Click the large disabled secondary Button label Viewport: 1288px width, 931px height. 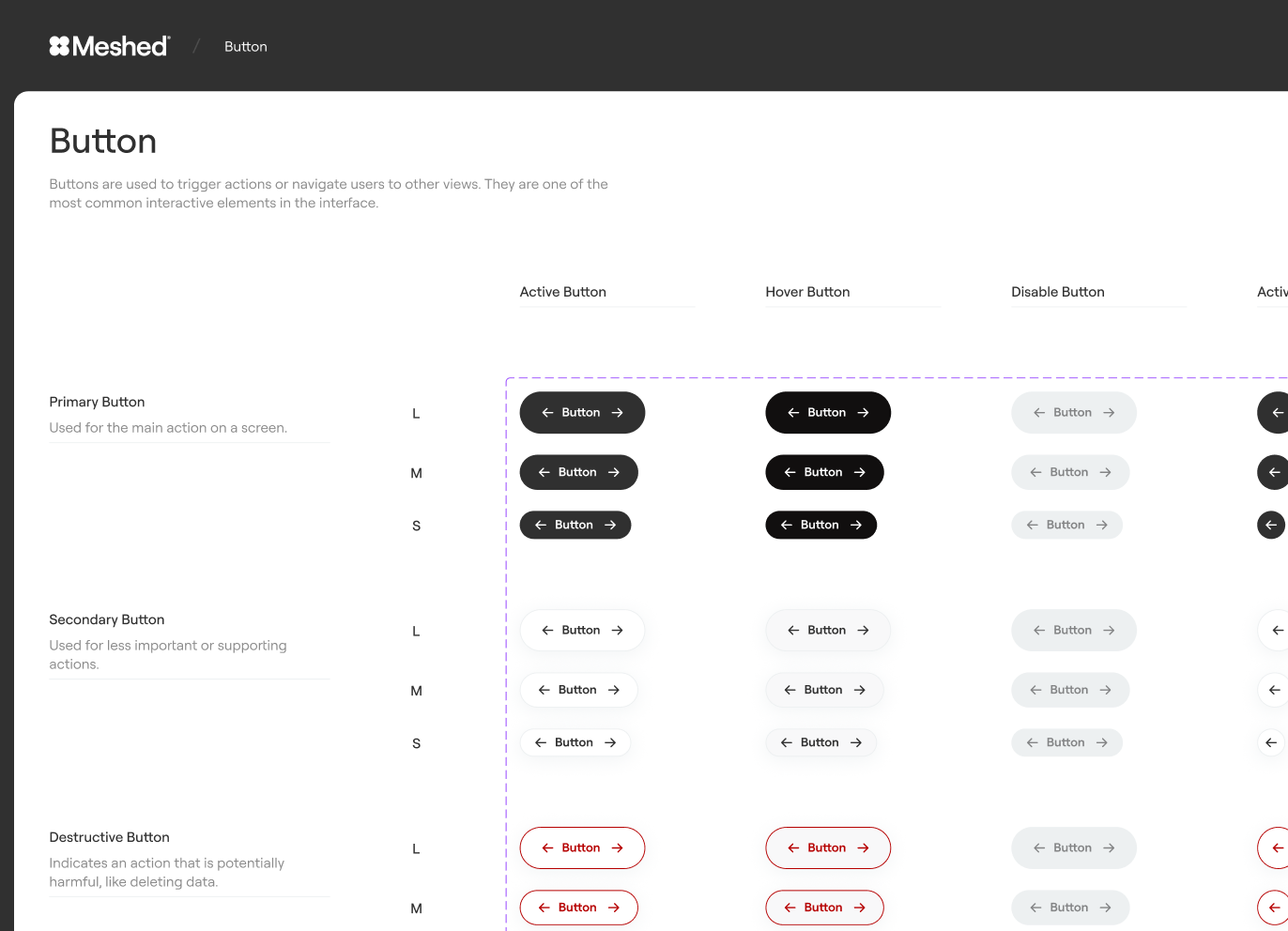pyautogui.click(x=1072, y=630)
